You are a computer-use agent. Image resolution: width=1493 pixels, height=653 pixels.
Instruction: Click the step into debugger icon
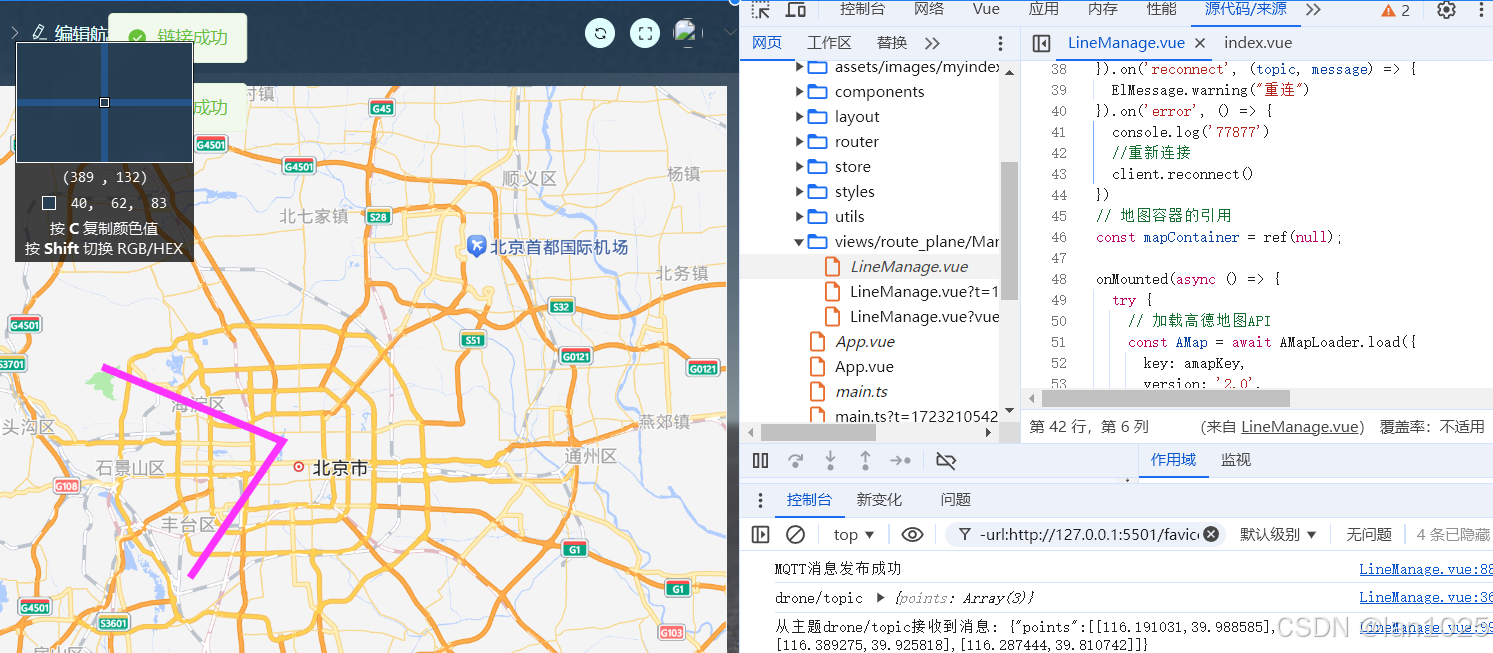[x=830, y=460]
